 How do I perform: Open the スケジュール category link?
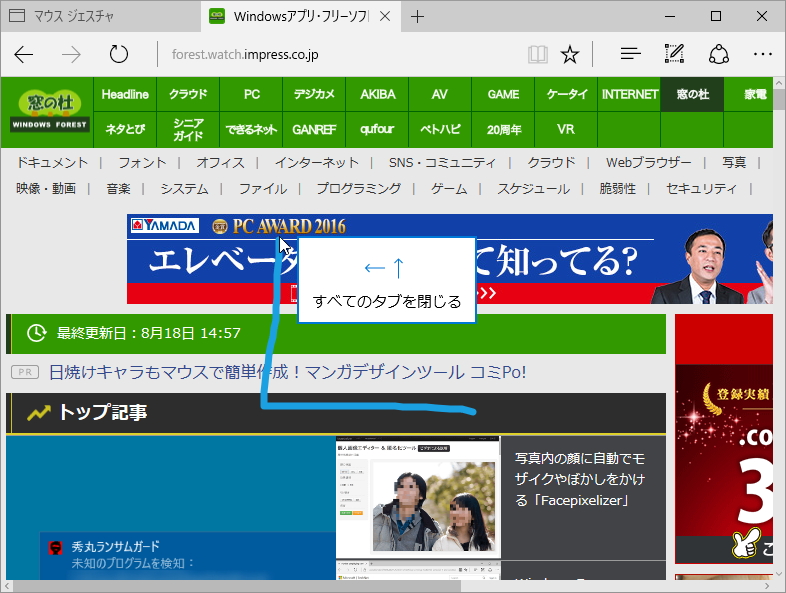tap(533, 188)
